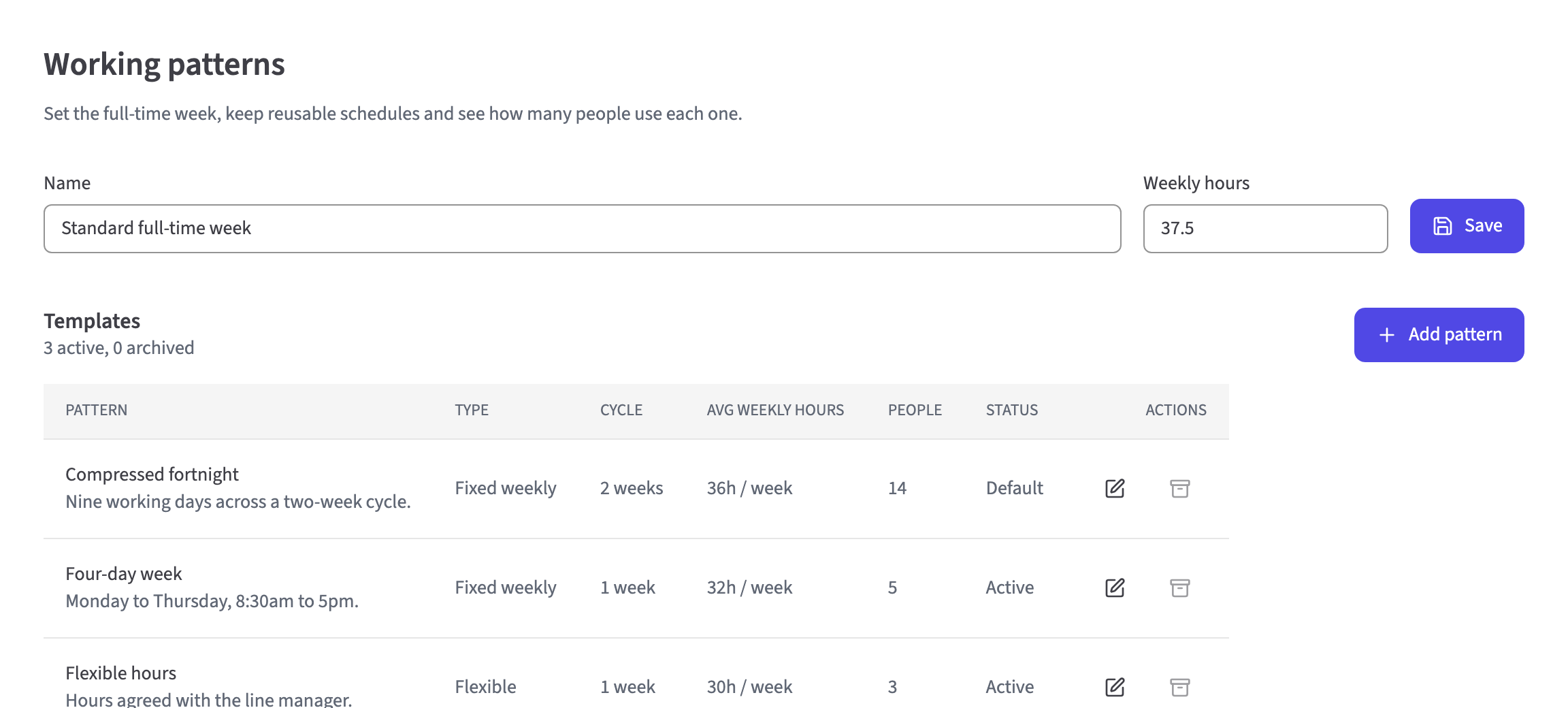Click the AVG WEEKLY HOURS column header
1568x708 pixels.
(775, 410)
